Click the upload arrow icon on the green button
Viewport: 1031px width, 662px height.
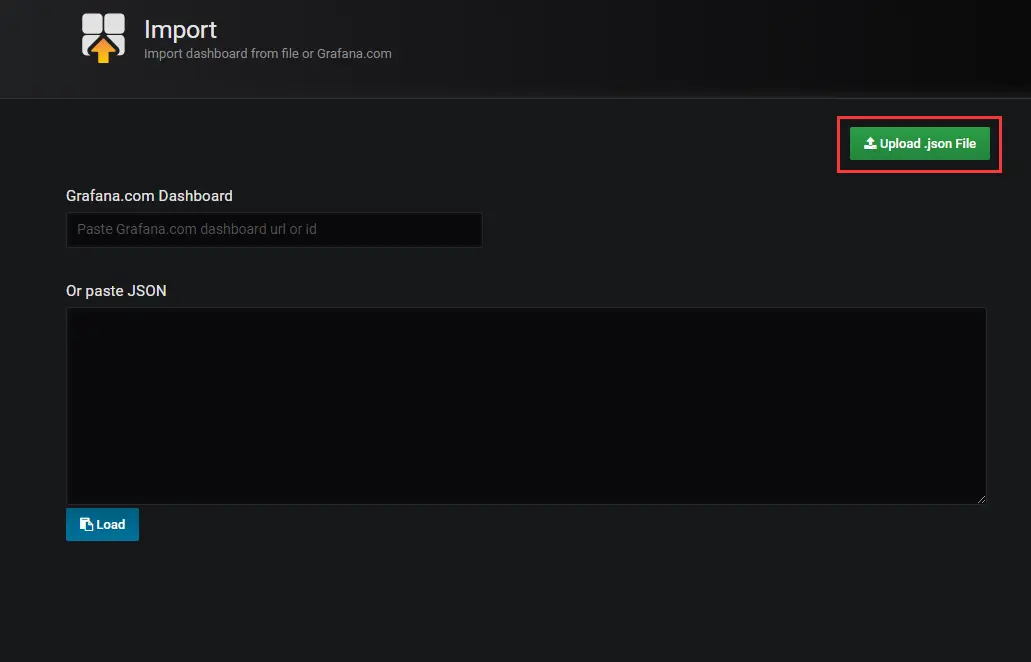870,143
